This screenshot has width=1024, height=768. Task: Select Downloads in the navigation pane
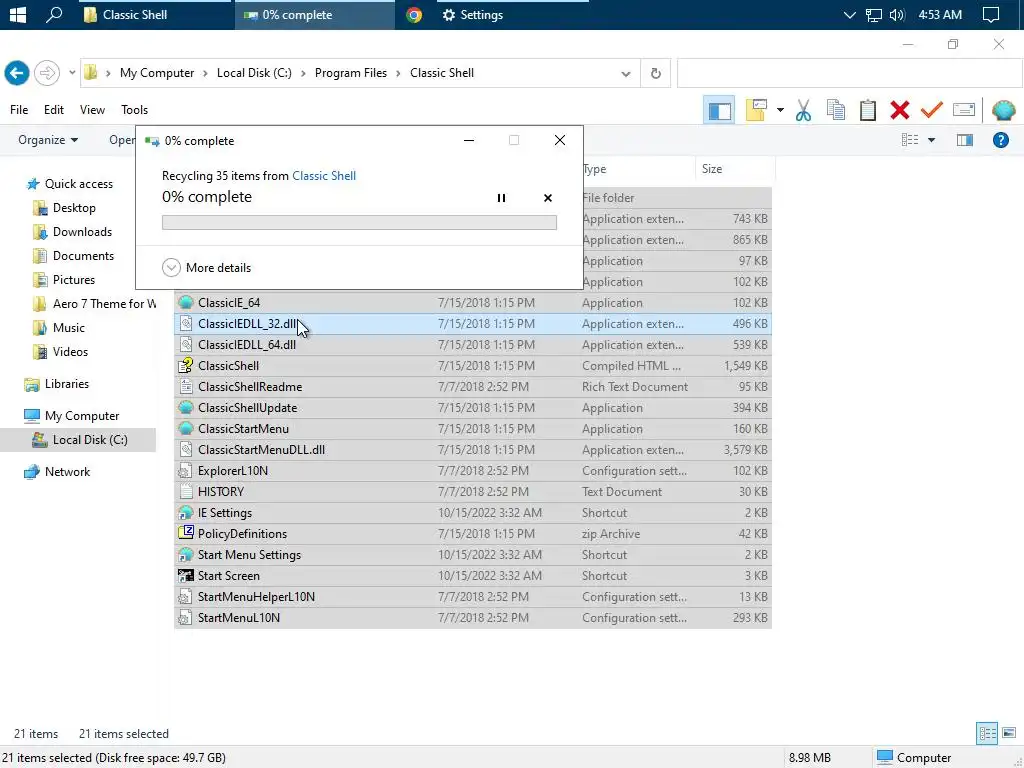(x=82, y=232)
